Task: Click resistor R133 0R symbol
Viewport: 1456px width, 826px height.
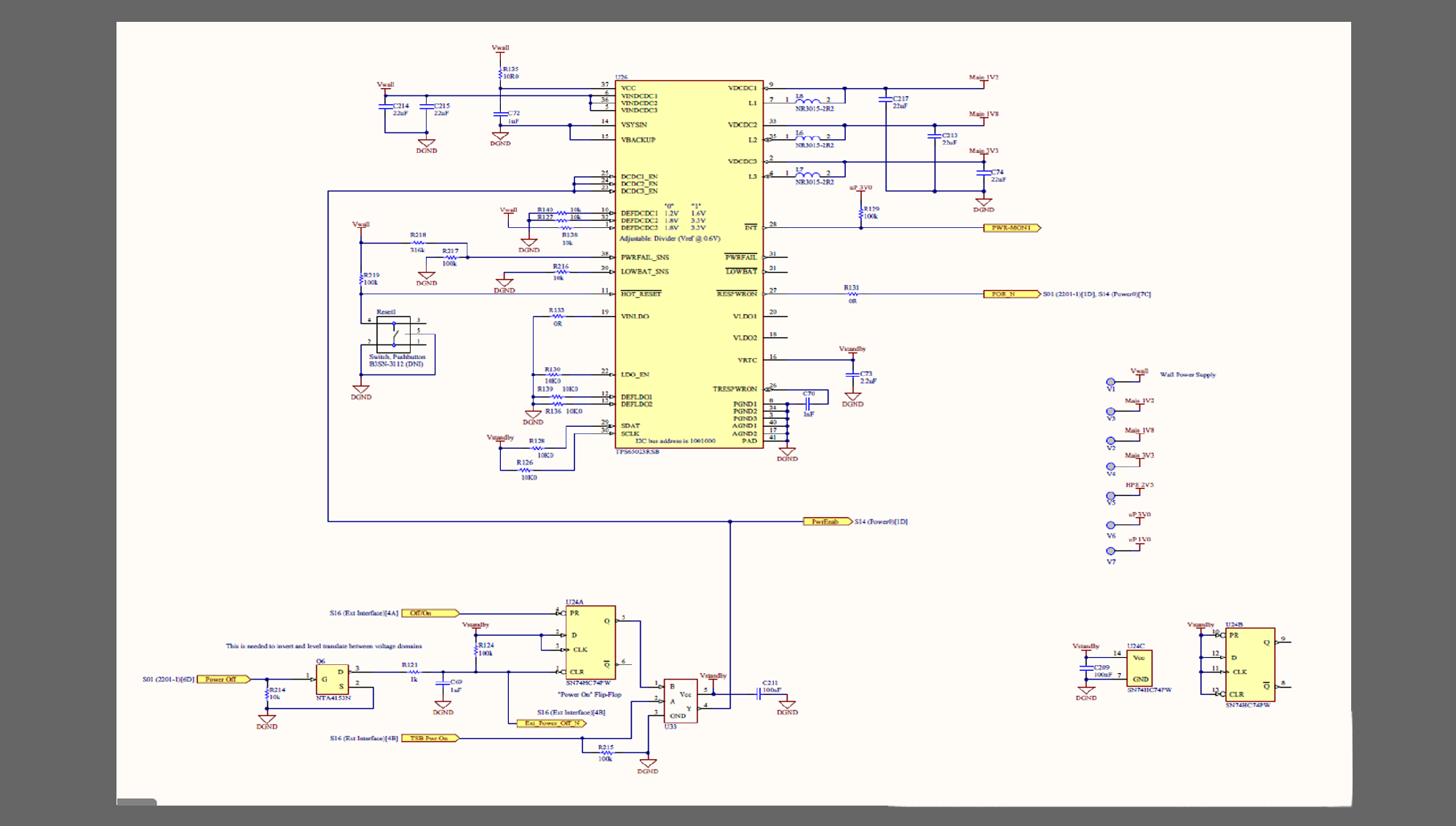Action: pos(557,317)
